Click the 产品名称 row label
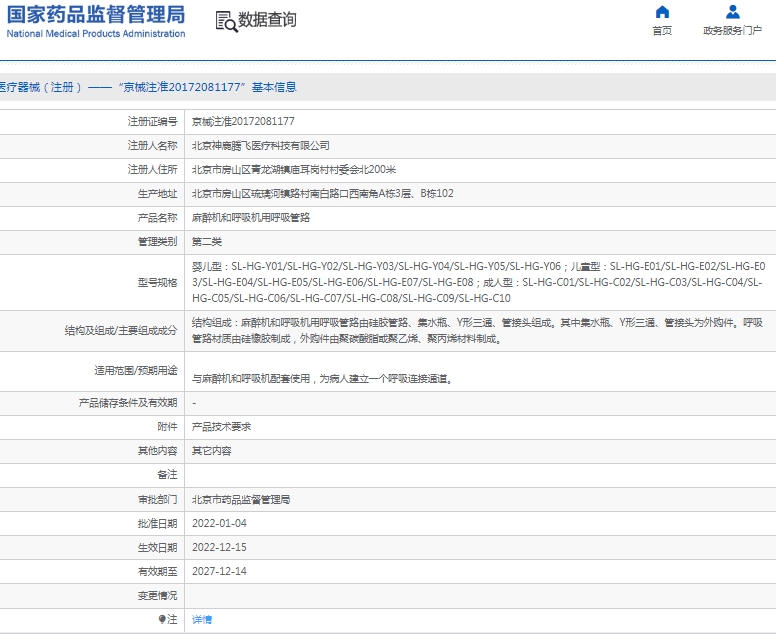The width and height of the screenshot is (776, 641). point(157,218)
